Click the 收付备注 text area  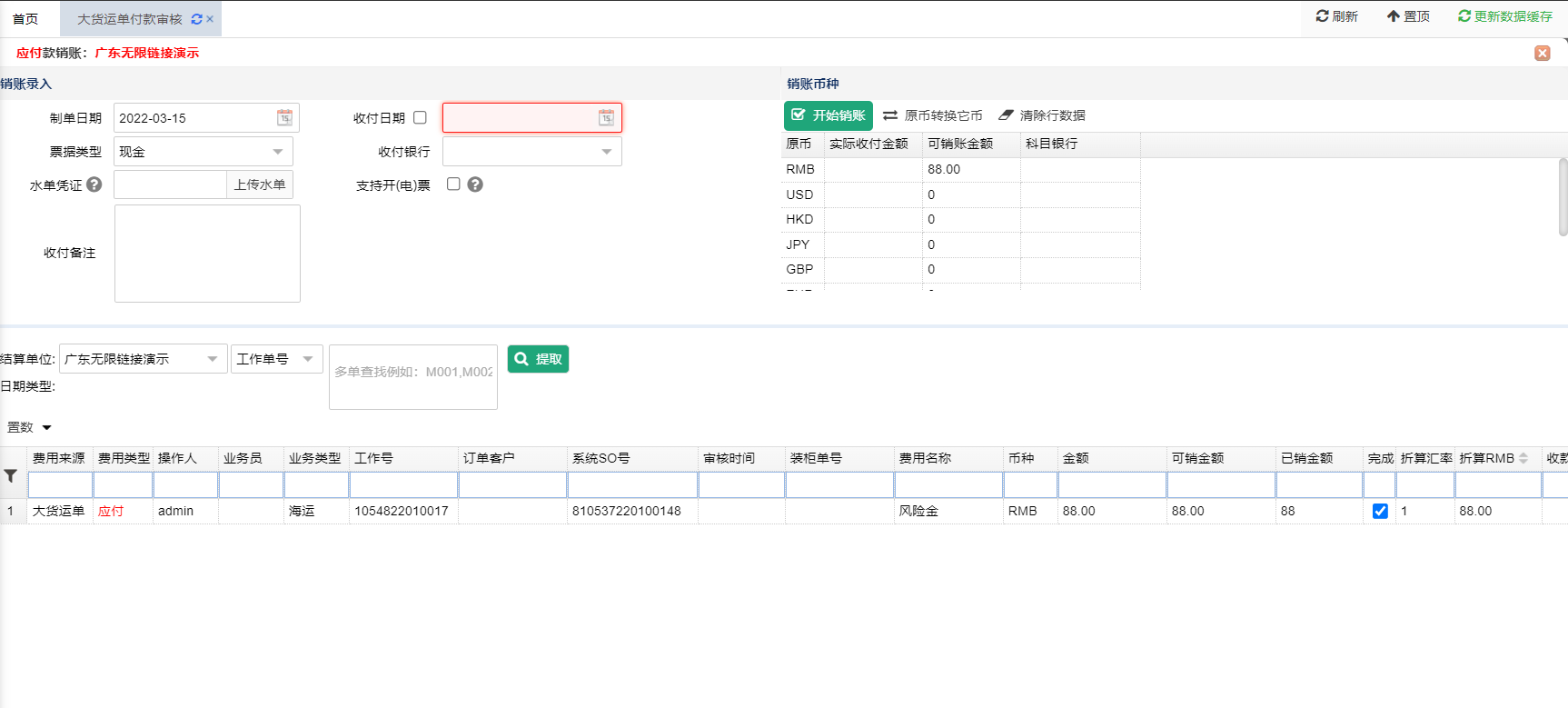point(207,254)
